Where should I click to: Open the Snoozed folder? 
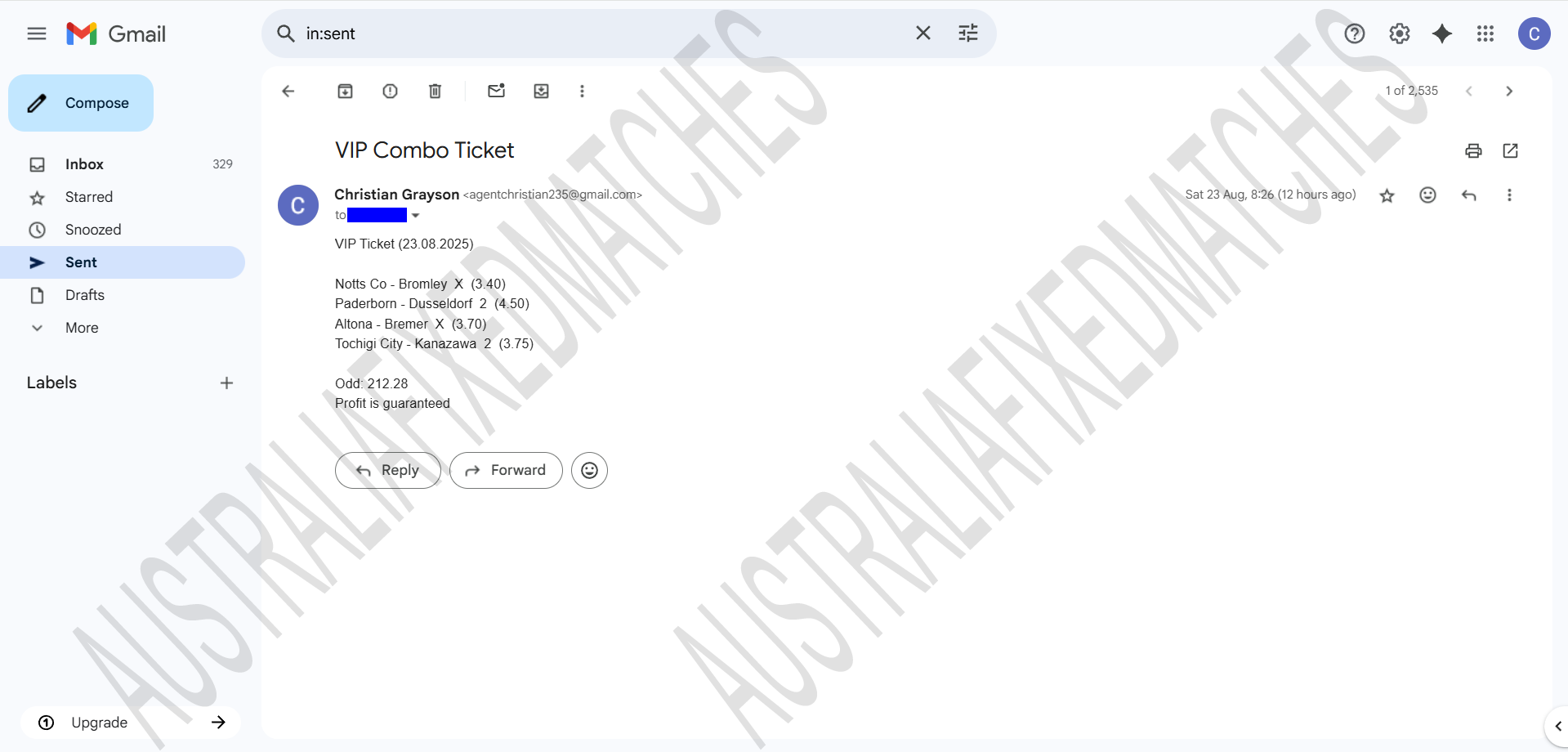(123, 230)
